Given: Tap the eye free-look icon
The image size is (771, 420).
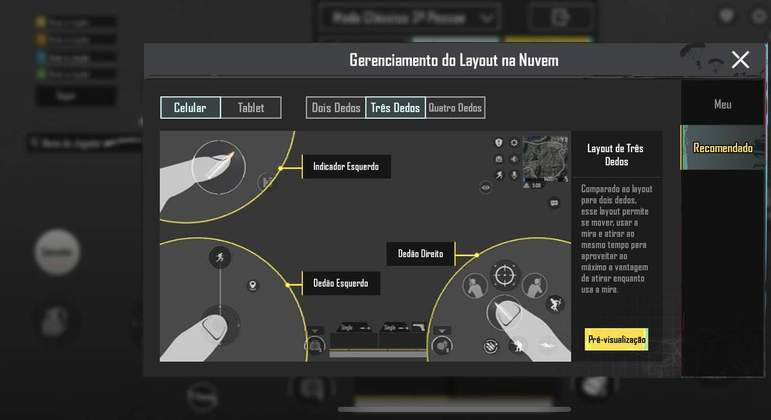Looking at the screenshot, I should click(486, 186).
